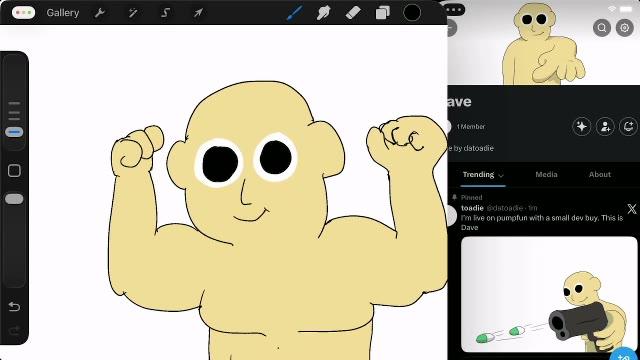Click the add member icon

tap(605, 127)
